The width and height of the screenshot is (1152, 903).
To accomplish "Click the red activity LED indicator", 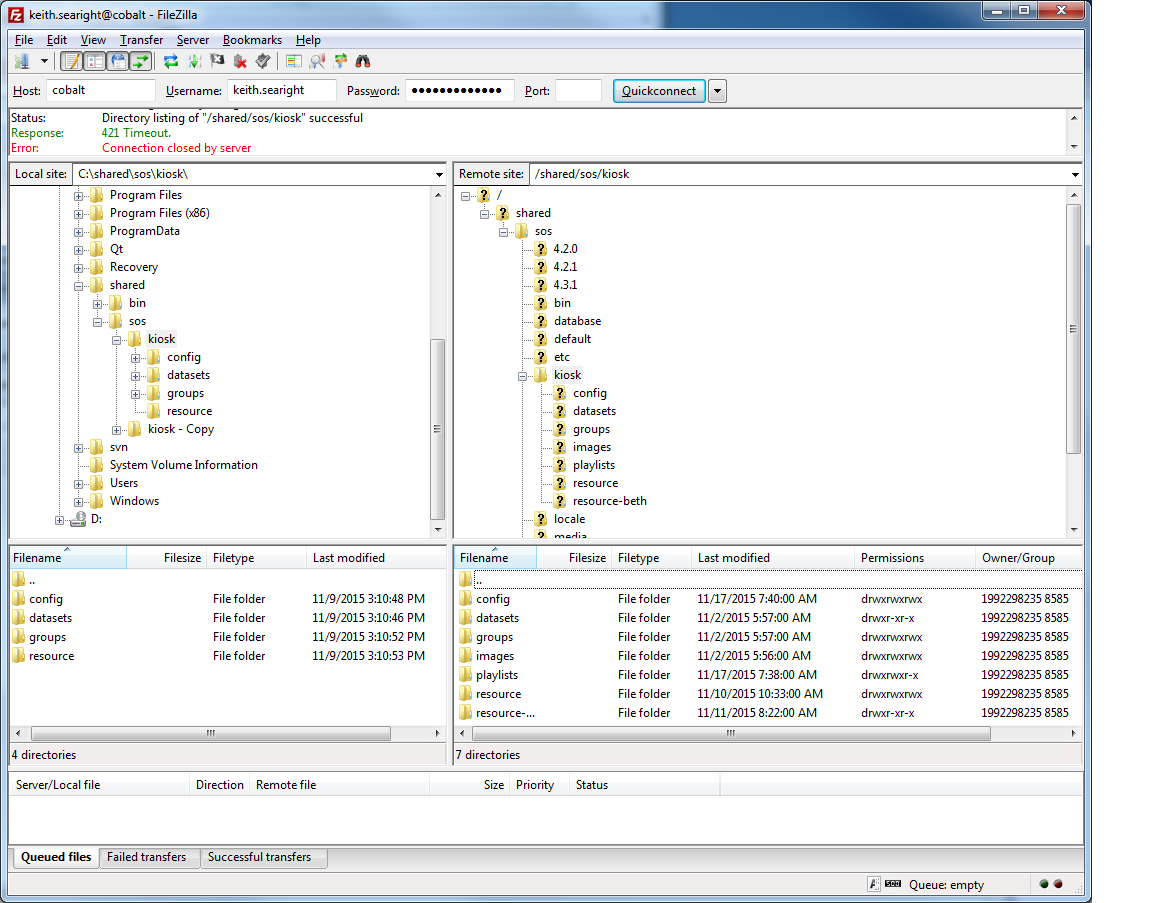I will 1058,884.
